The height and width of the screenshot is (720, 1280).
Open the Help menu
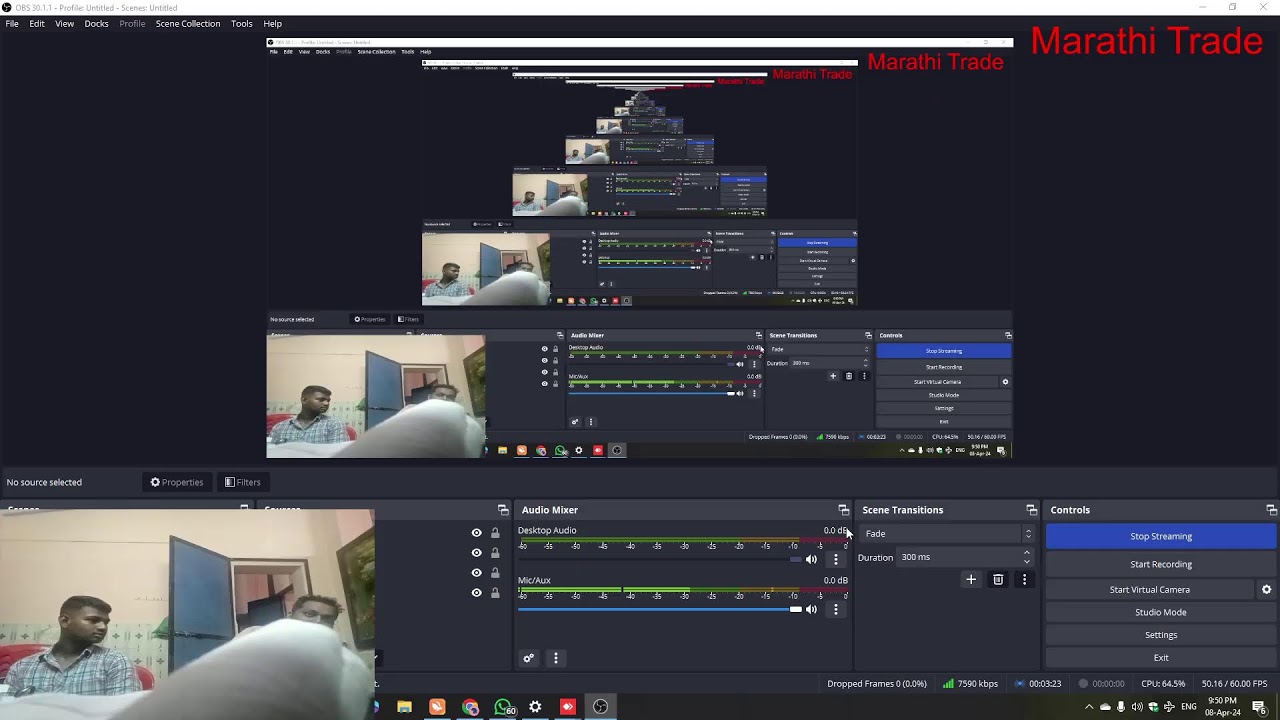coord(273,23)
